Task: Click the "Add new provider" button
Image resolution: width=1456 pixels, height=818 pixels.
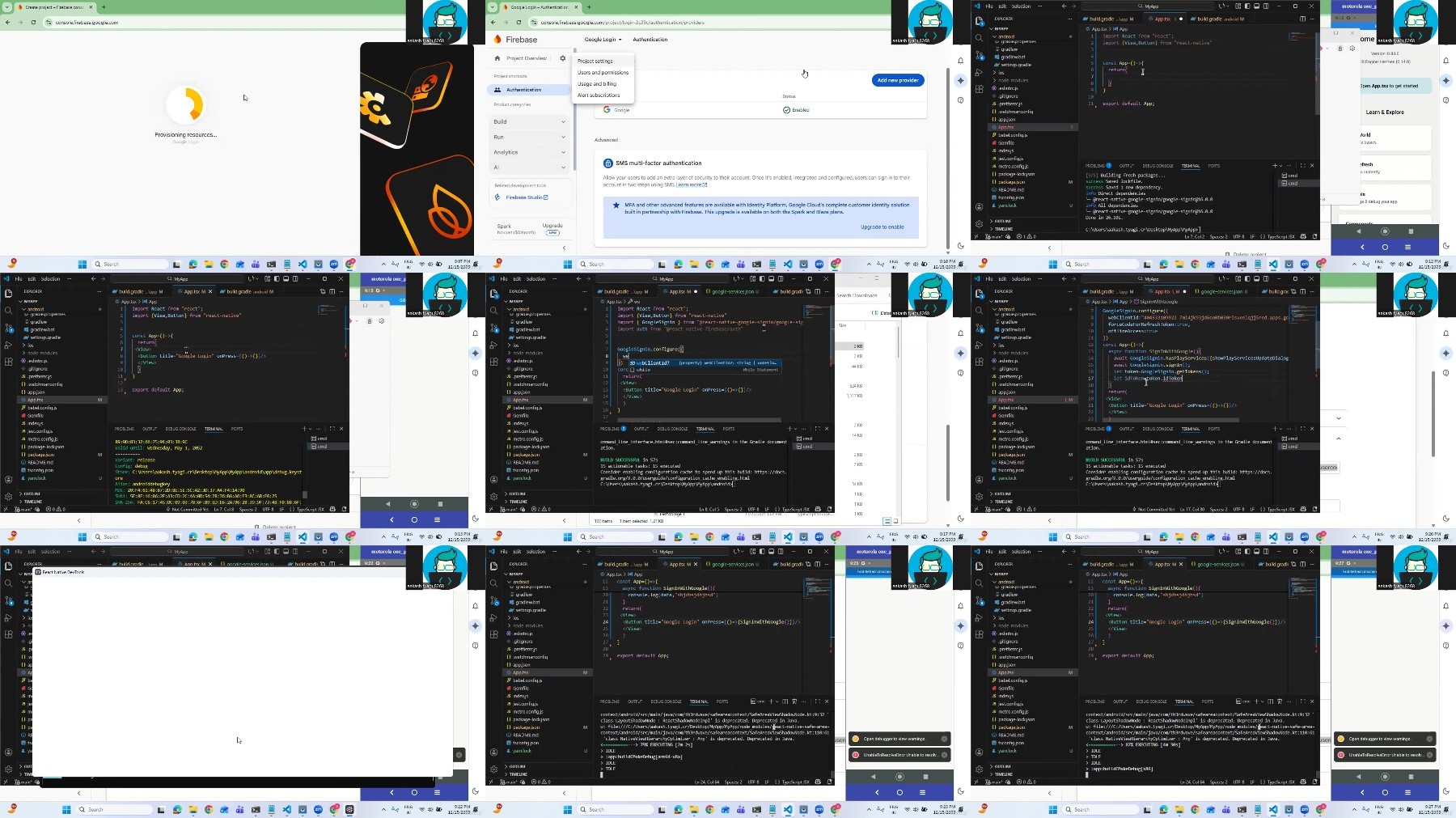Action: pyautogui.click(x=898, y=80)
